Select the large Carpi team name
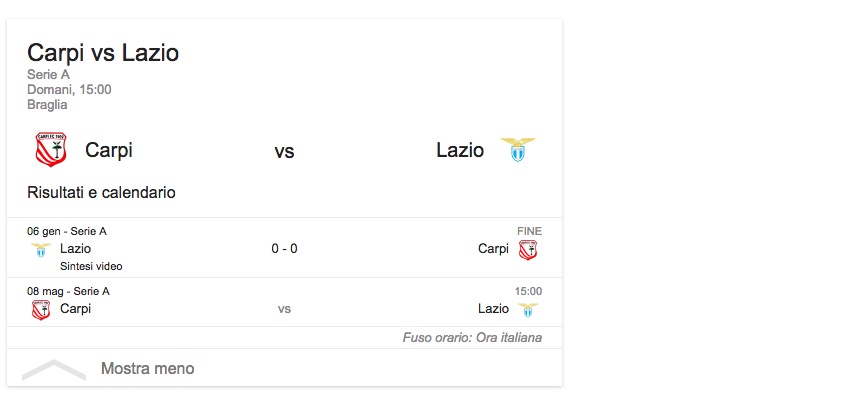 [109, 150]
